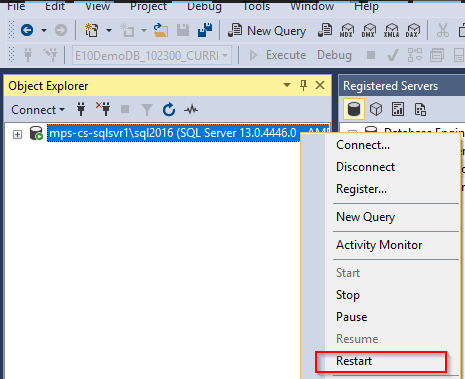The width and height of the screenshot is (465, 379).
Task: Click the Cut scissors icon
Action: (443, 30)
